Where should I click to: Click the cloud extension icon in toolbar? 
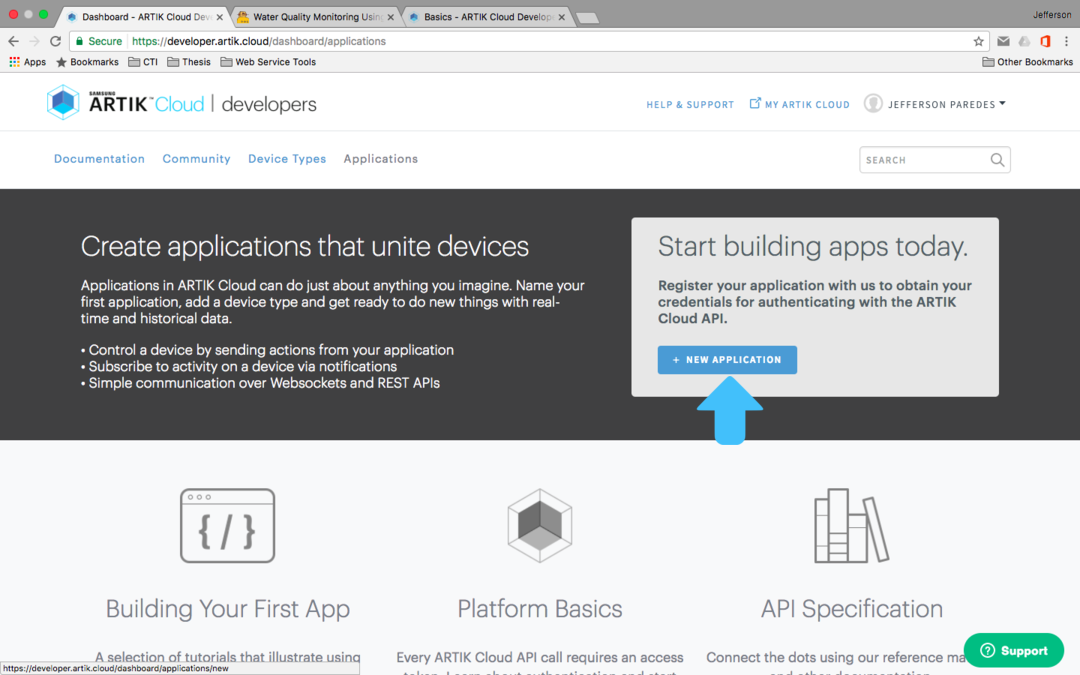1024,41
